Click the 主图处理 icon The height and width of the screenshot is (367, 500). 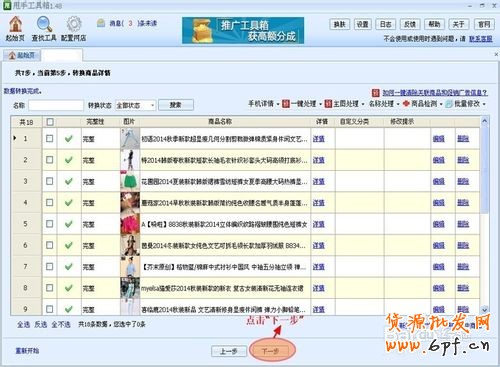(328, 104)
